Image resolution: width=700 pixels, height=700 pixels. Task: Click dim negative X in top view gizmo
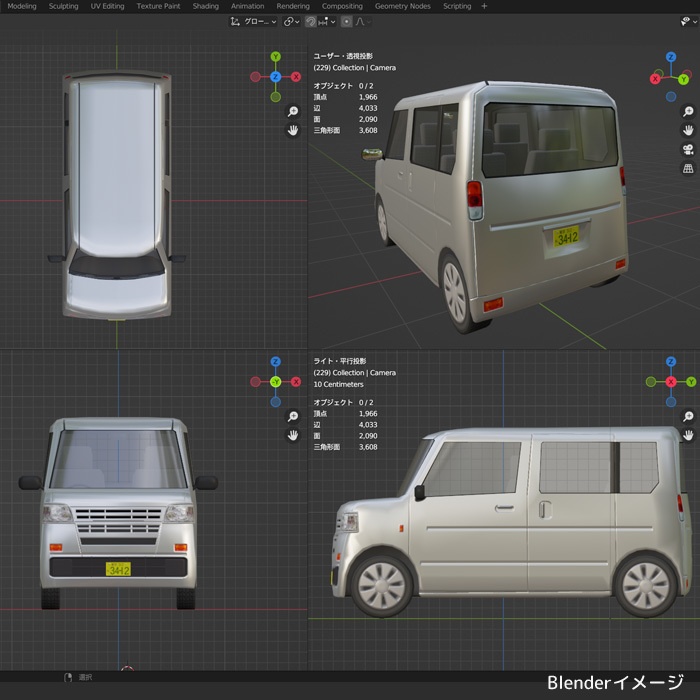tap(255, 77)
